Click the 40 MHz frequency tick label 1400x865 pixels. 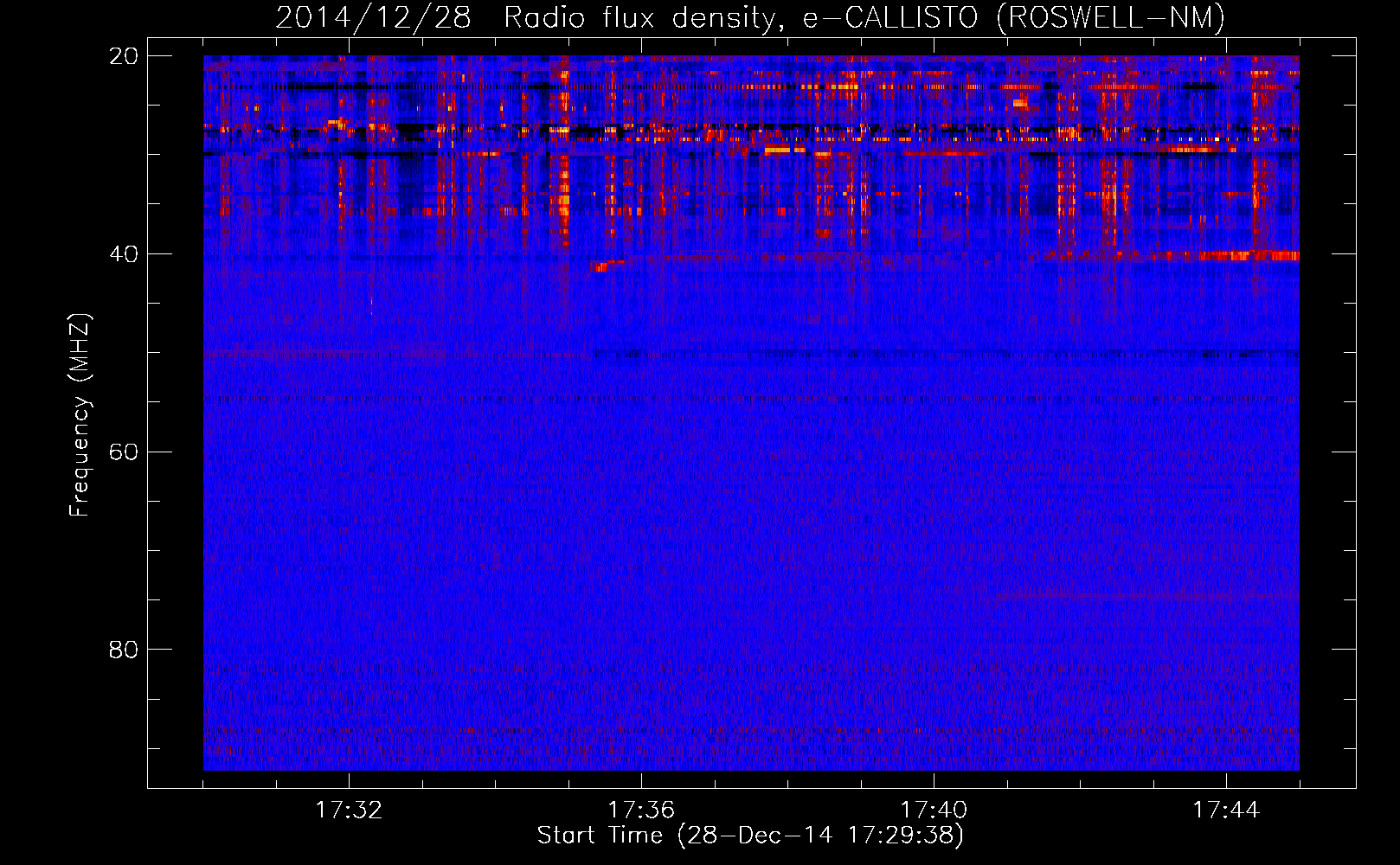123,254
